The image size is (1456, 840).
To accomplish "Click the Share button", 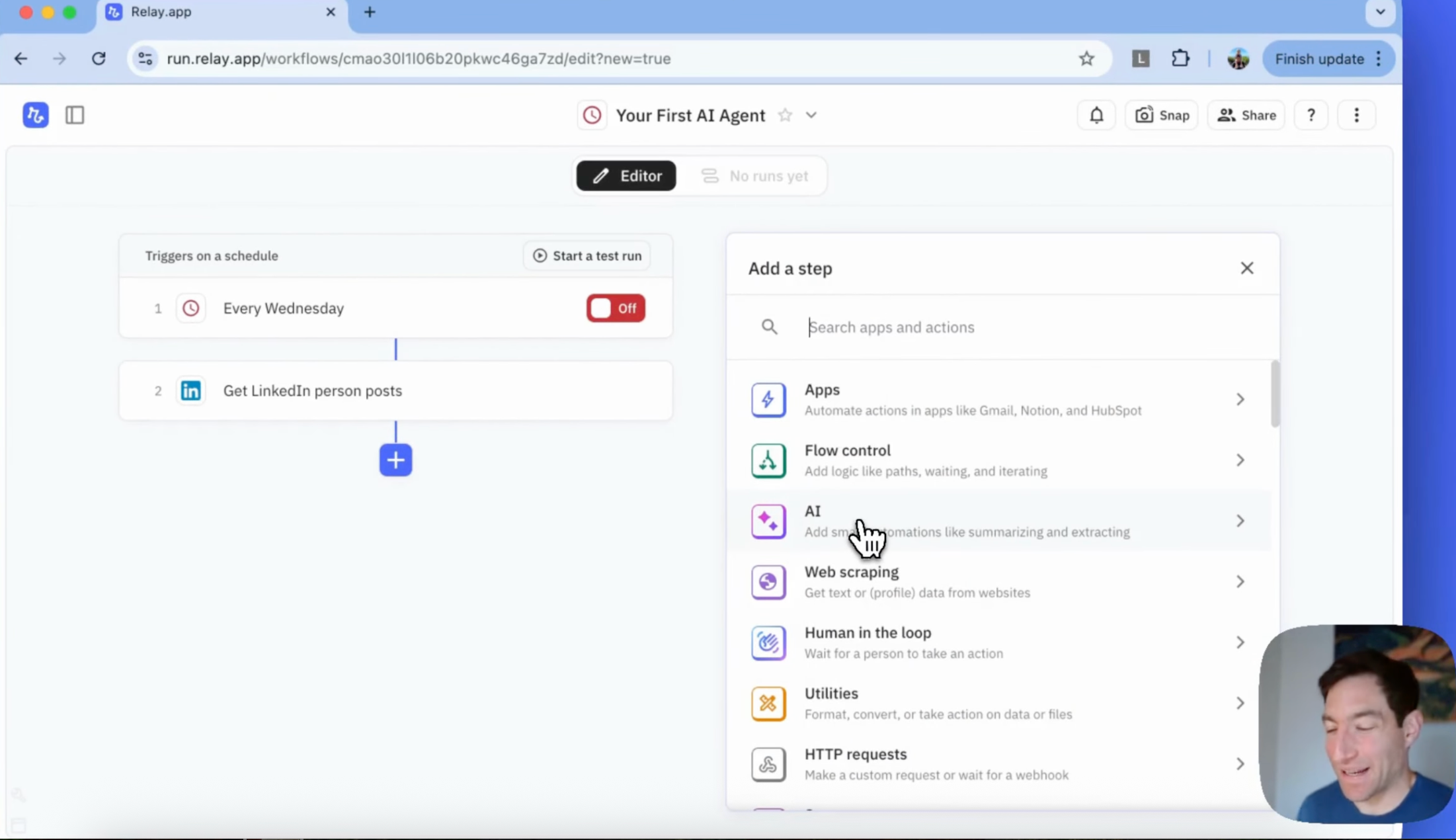I will pos(1246,115).
